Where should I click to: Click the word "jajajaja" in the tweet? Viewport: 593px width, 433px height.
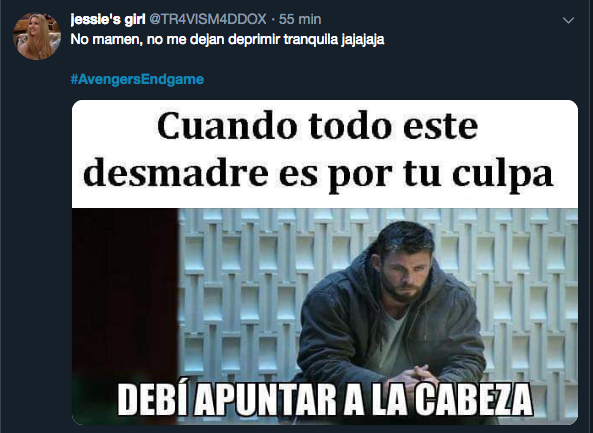click(362, 40)
